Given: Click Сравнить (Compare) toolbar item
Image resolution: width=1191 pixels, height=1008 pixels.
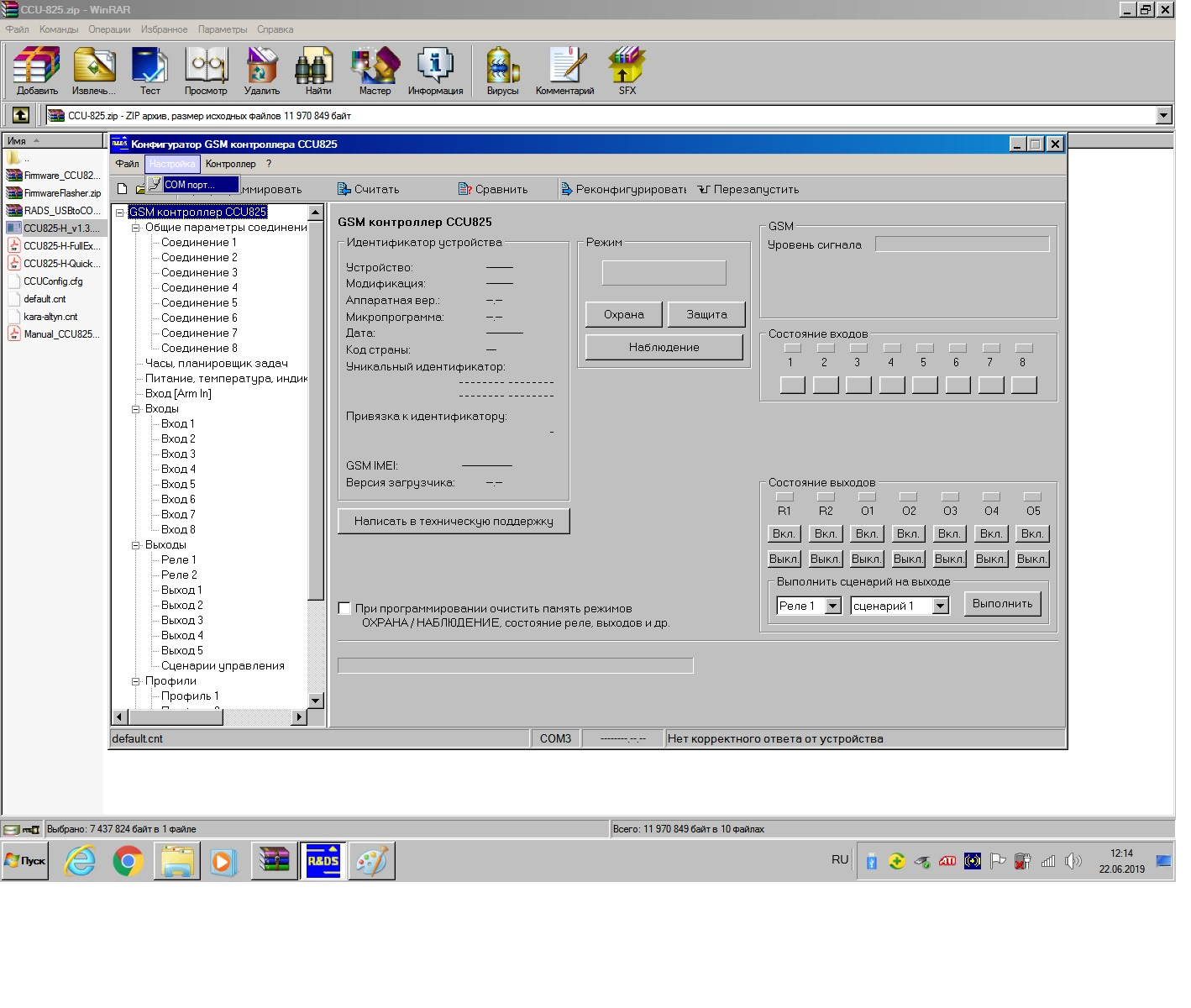Looking at the screenshot, I should click(493, 189).
